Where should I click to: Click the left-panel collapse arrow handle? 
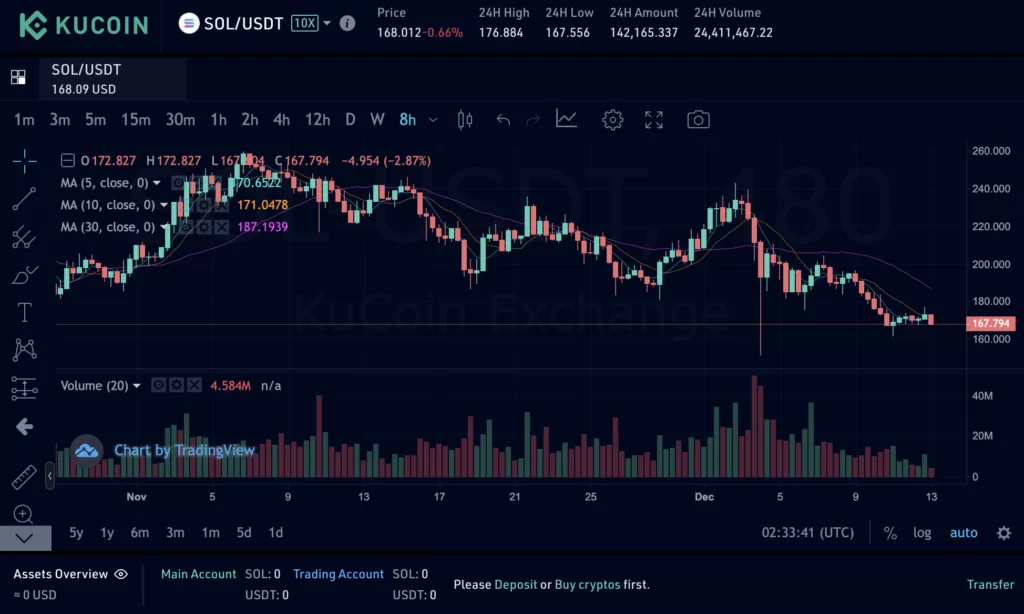50,476
